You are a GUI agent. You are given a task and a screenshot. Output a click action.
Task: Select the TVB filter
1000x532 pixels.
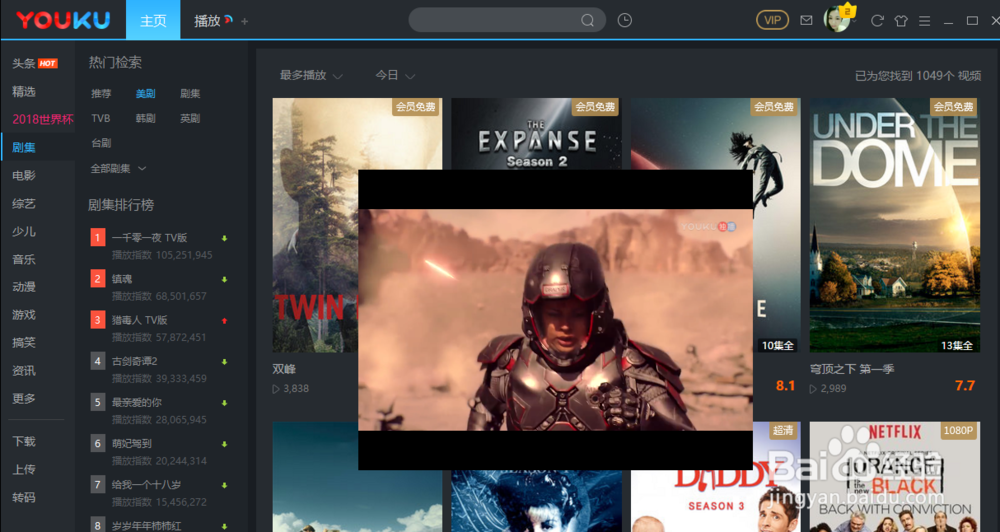click(101, 118)
